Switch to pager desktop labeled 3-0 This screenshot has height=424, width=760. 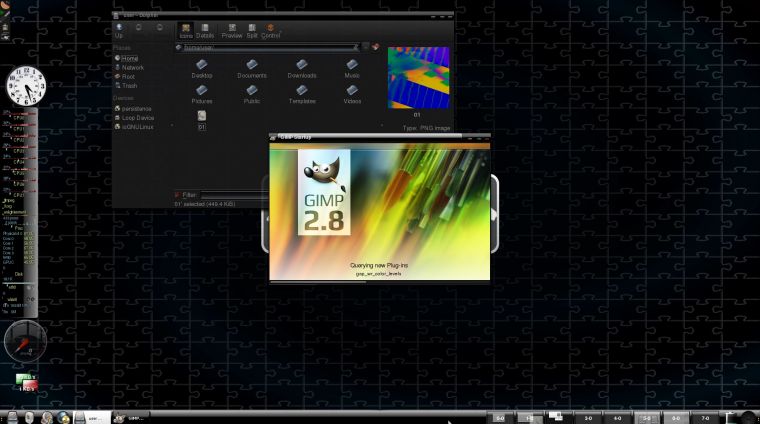pos(588,418)
